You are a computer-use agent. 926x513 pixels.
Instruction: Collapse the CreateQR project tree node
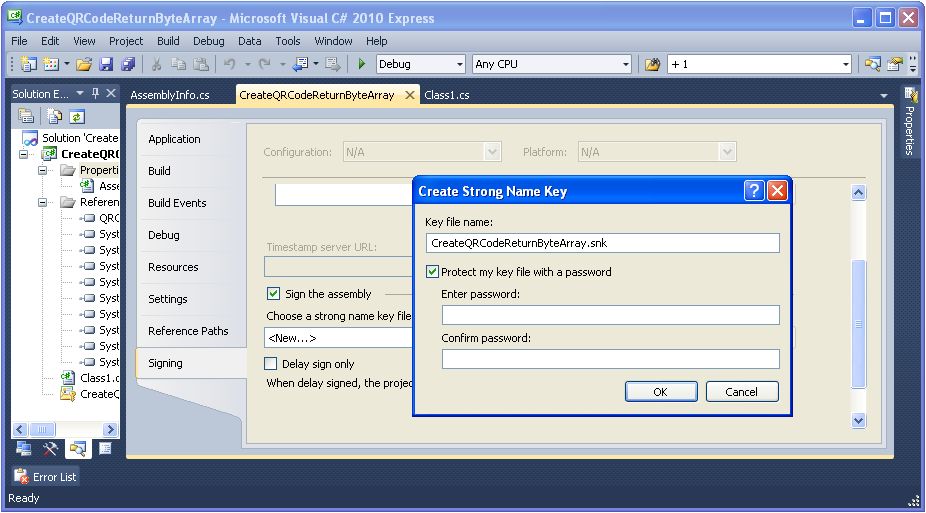point(24,154)
